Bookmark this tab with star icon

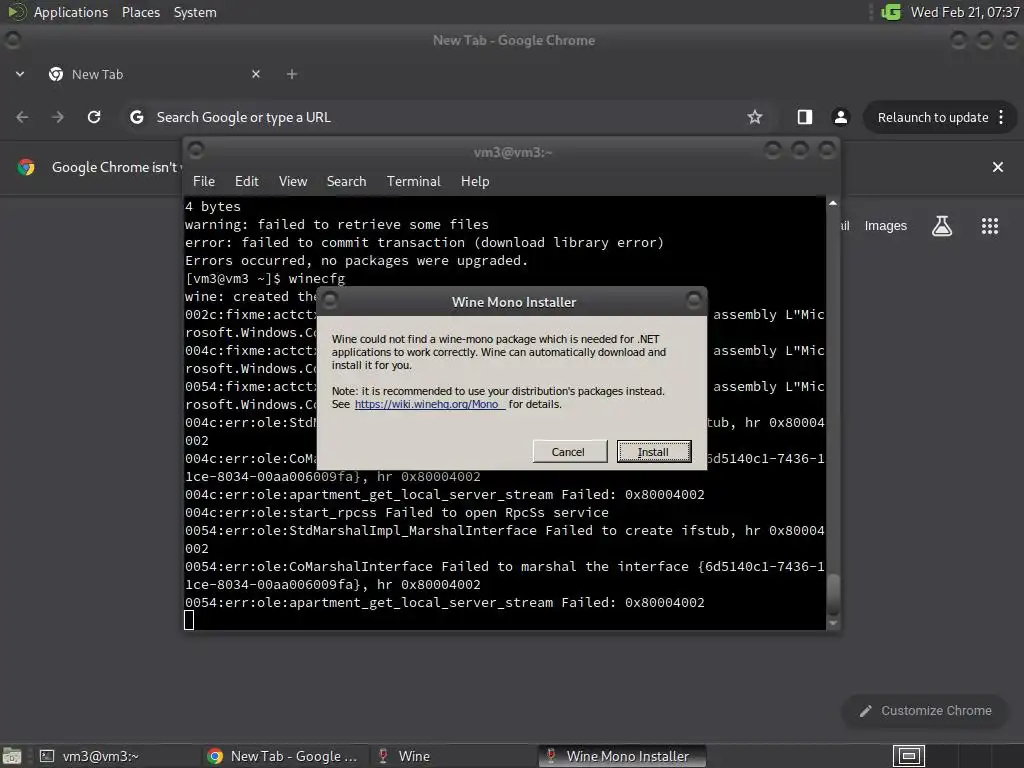(755, 117)
